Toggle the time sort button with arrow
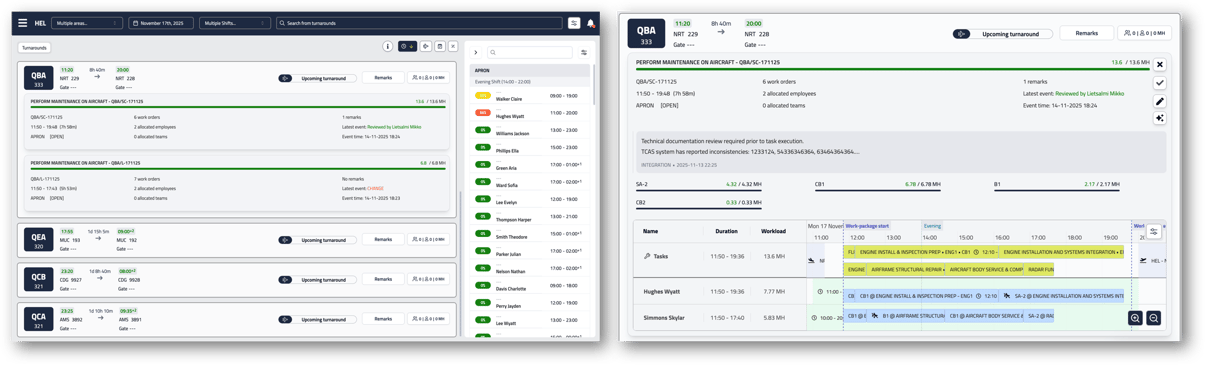Viewport: 1205px width, 365px height. (x=407, y=46)
